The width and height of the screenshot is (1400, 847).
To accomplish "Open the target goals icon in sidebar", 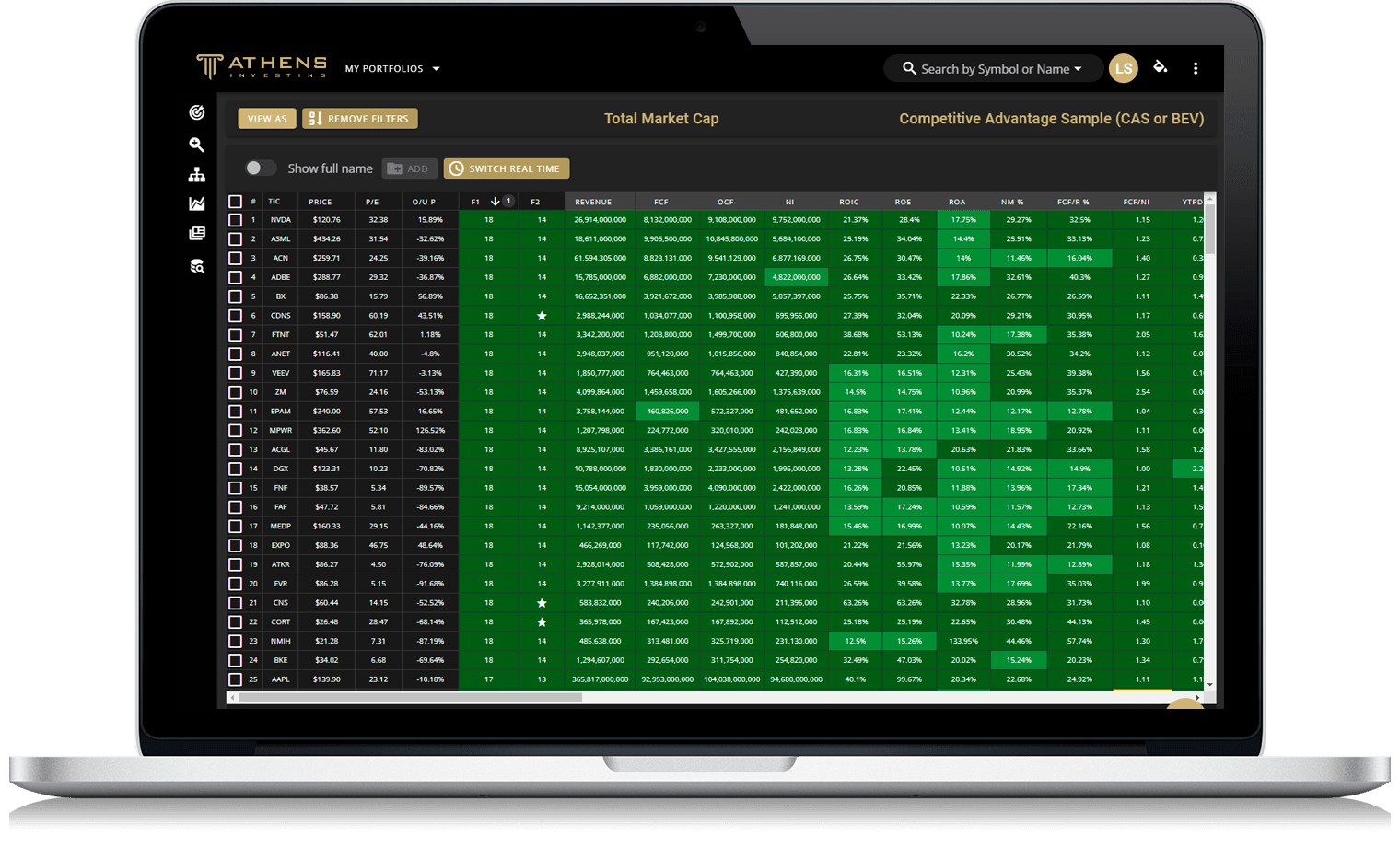I will [196, 112].
